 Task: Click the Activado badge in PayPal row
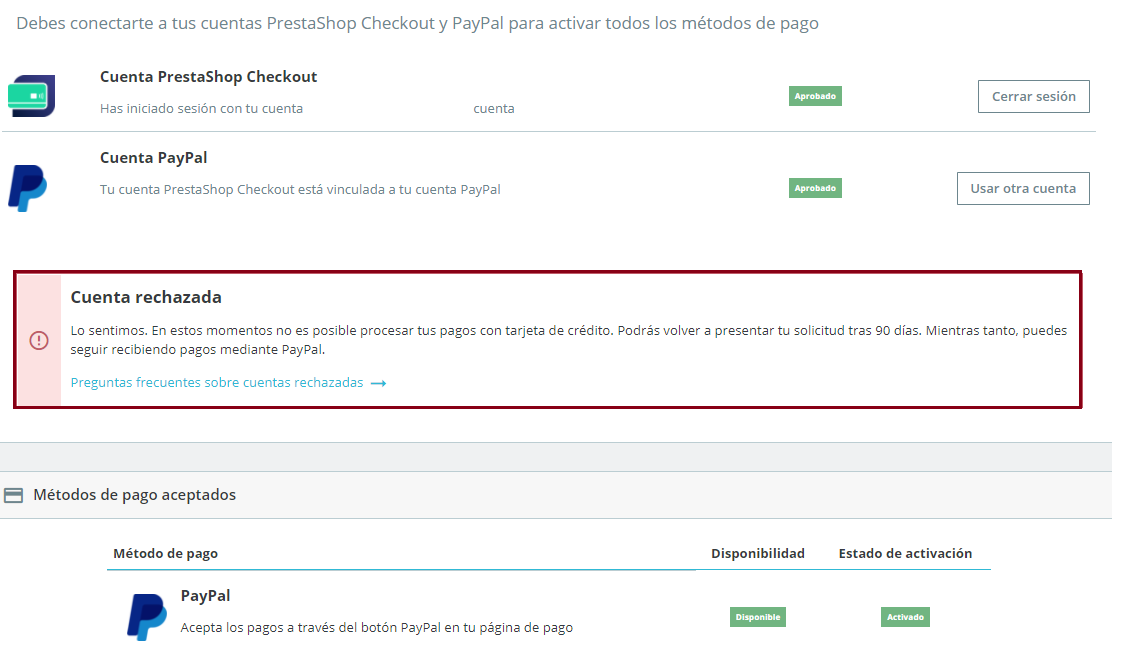coord(905,617)
